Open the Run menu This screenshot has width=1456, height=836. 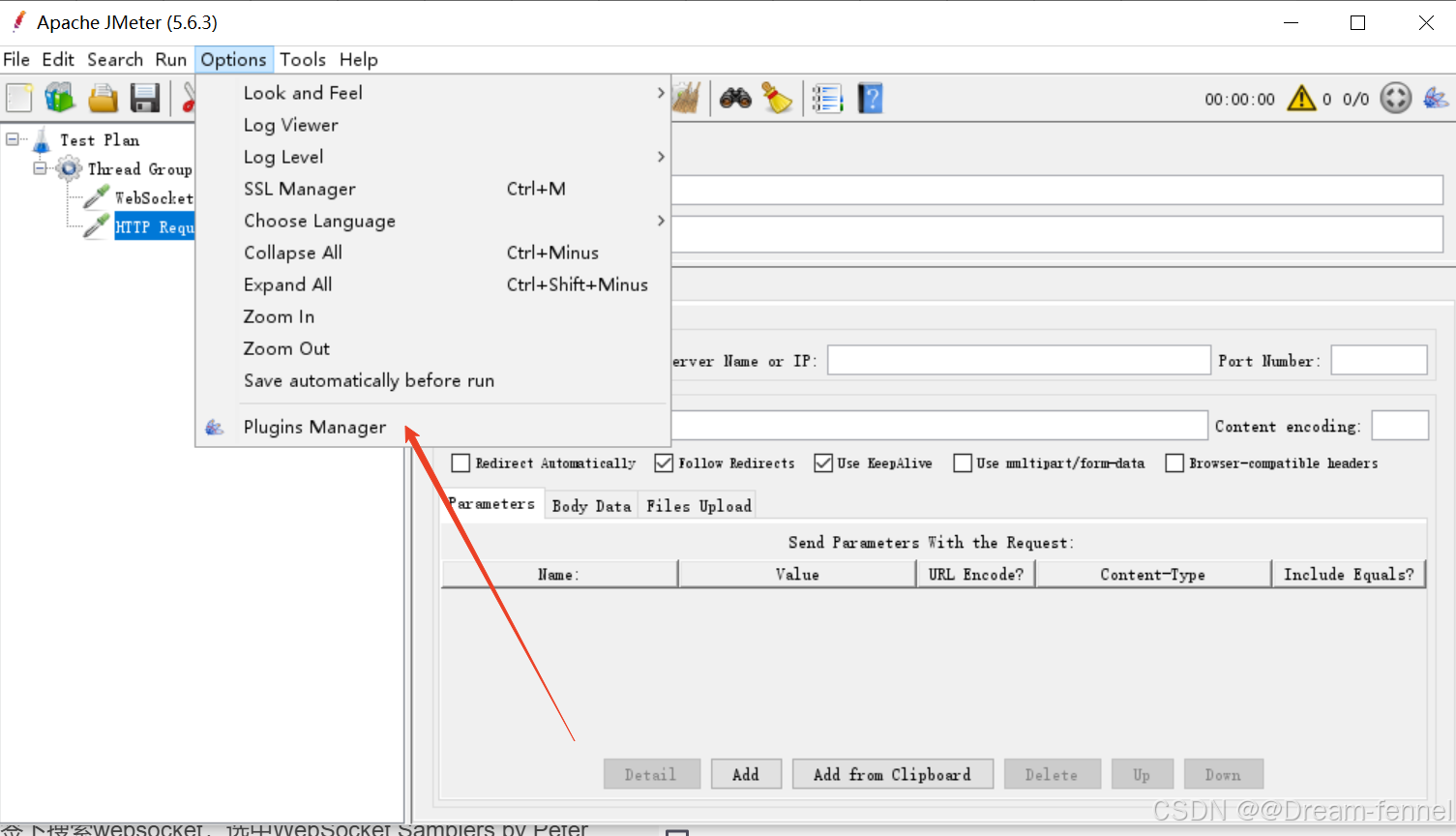pyautogui.click(x=171, y=59)
